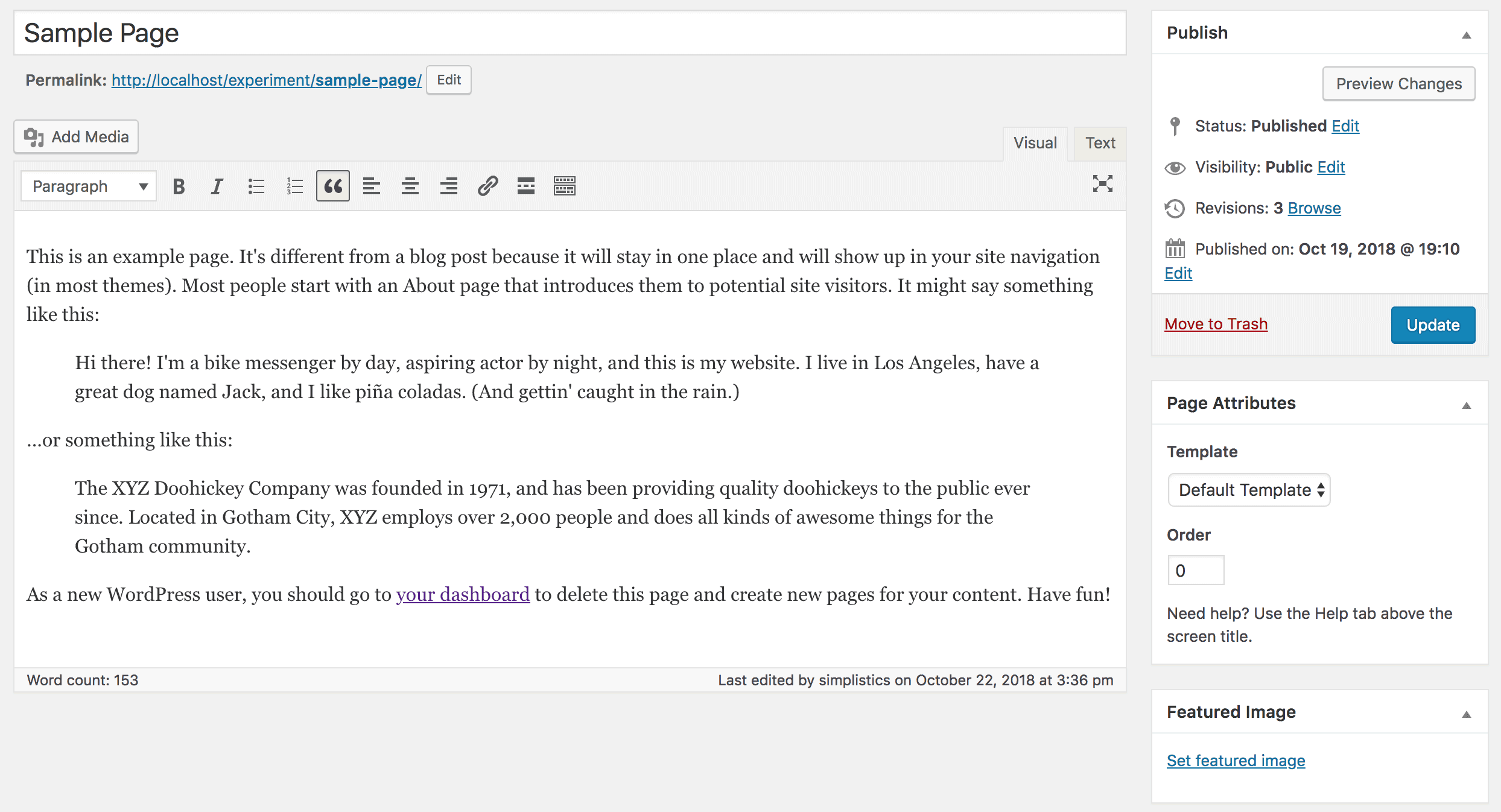Click the Move to Trash link
The width and height of the screenshot is (1501, 812).
(1216, 325)
